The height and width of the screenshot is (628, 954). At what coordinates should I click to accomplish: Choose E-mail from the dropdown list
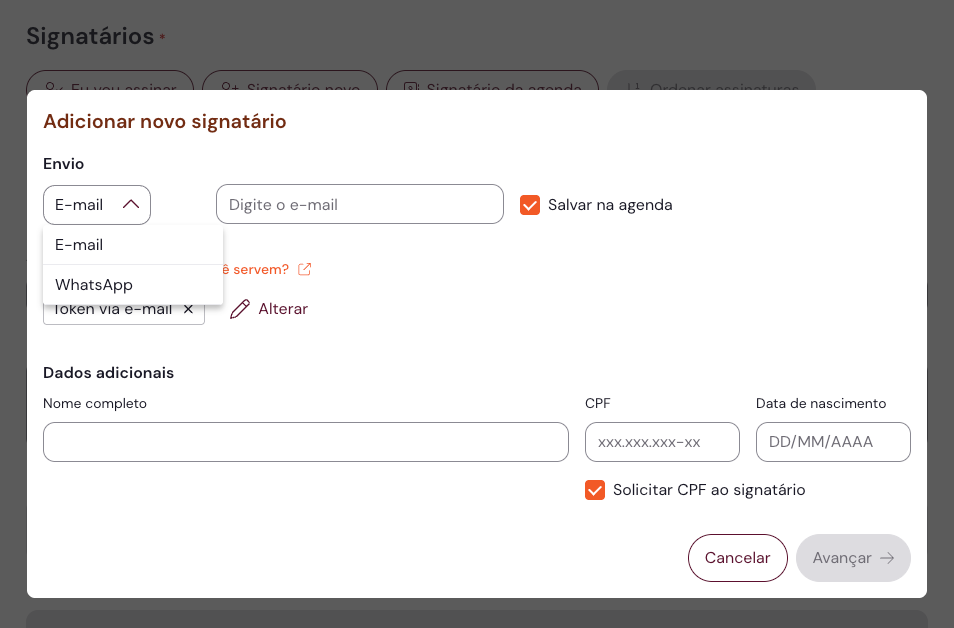tap(80, 245)
